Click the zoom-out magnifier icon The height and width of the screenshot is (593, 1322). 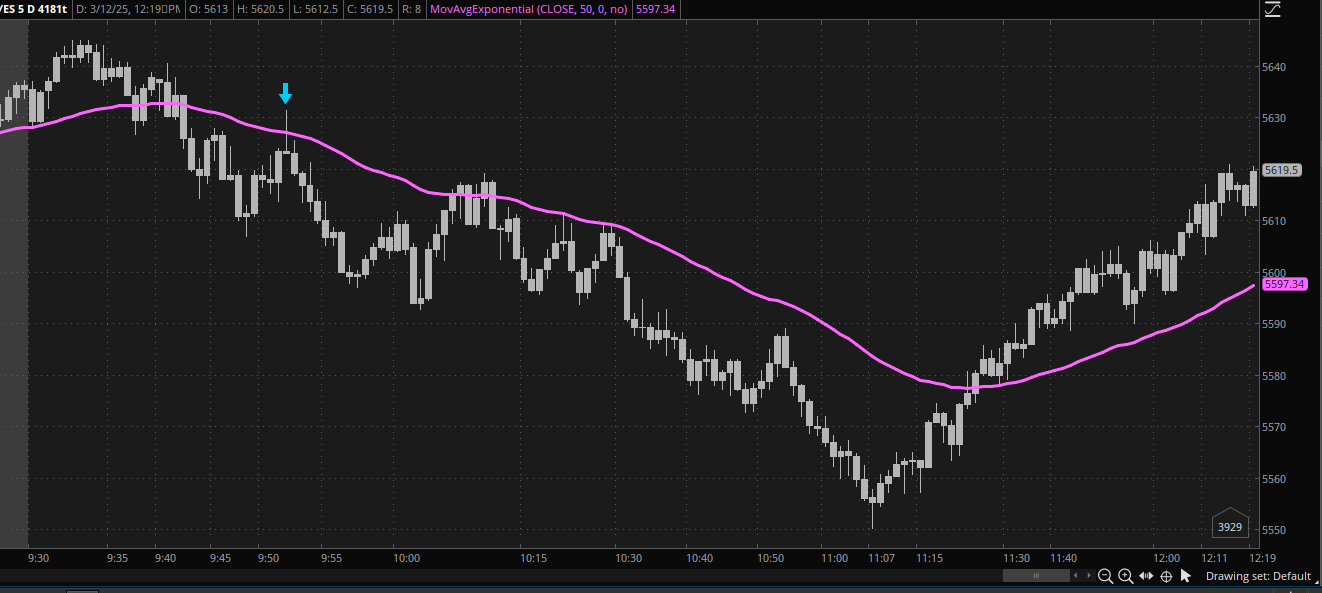point(1105,576)
